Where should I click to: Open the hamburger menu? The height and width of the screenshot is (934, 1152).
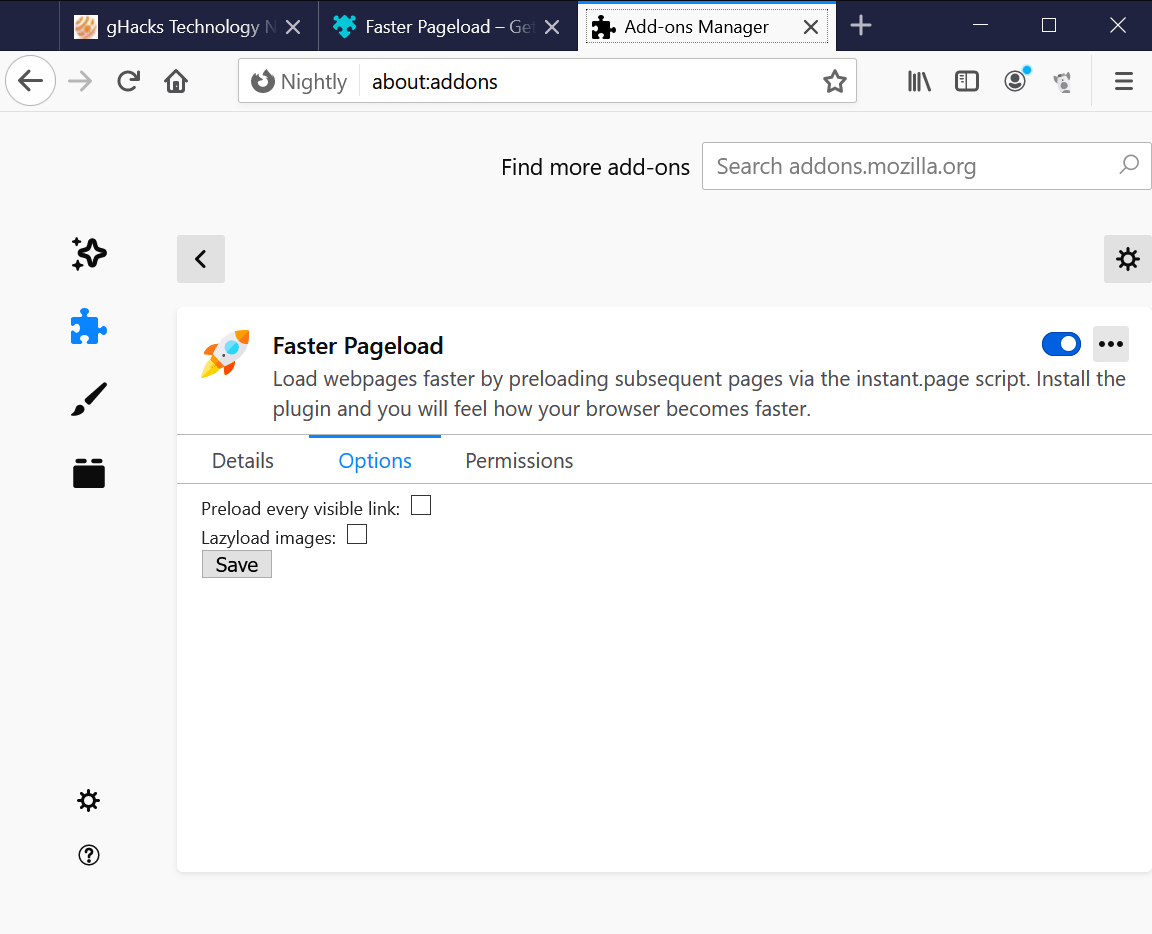click(x=1123, y=81)
